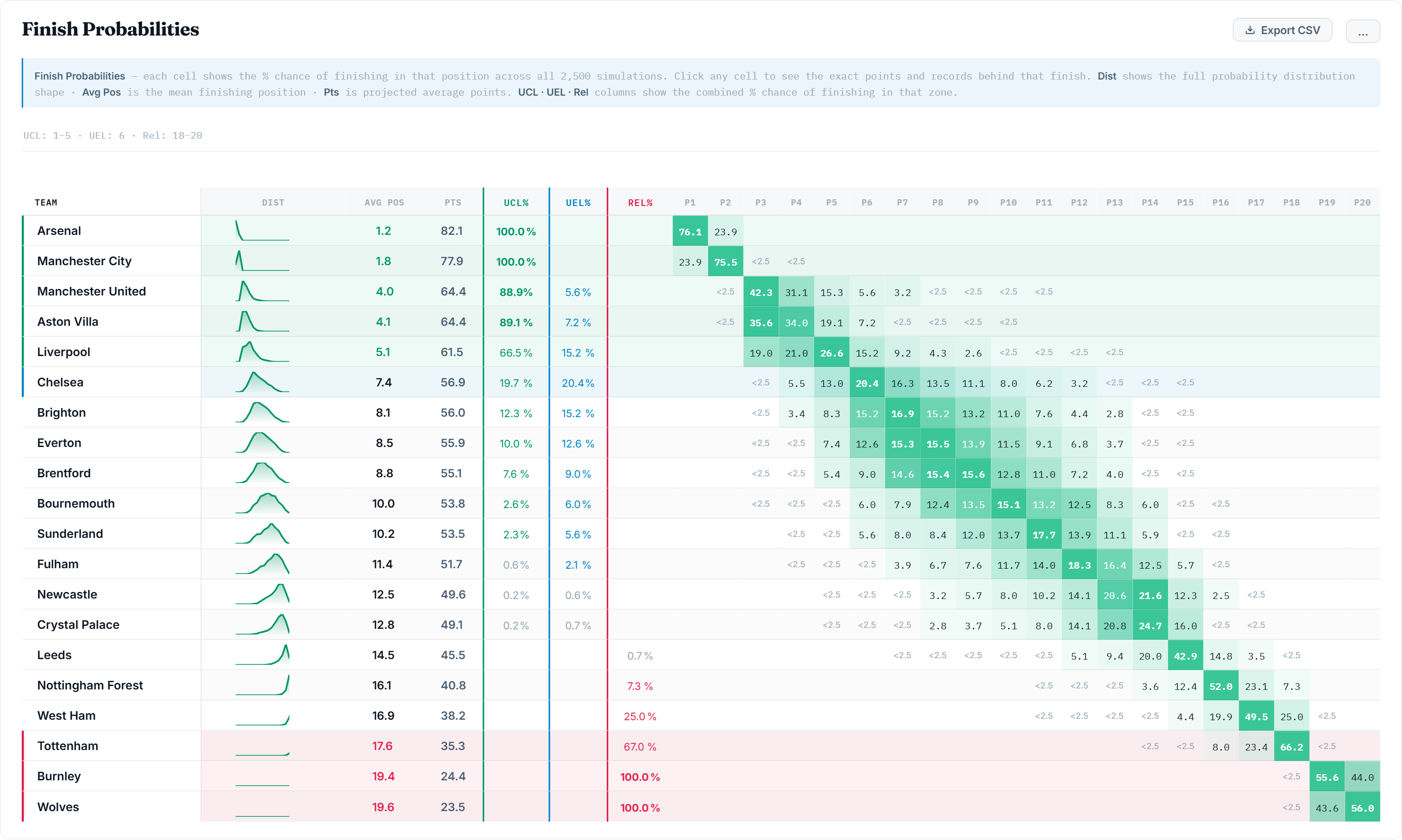
Task: Click Bournemouth's distribution sparkline
Action: [262, 504]
